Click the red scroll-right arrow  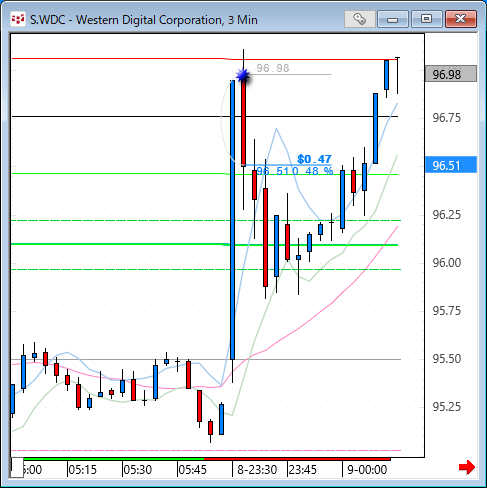coord(467,467)
